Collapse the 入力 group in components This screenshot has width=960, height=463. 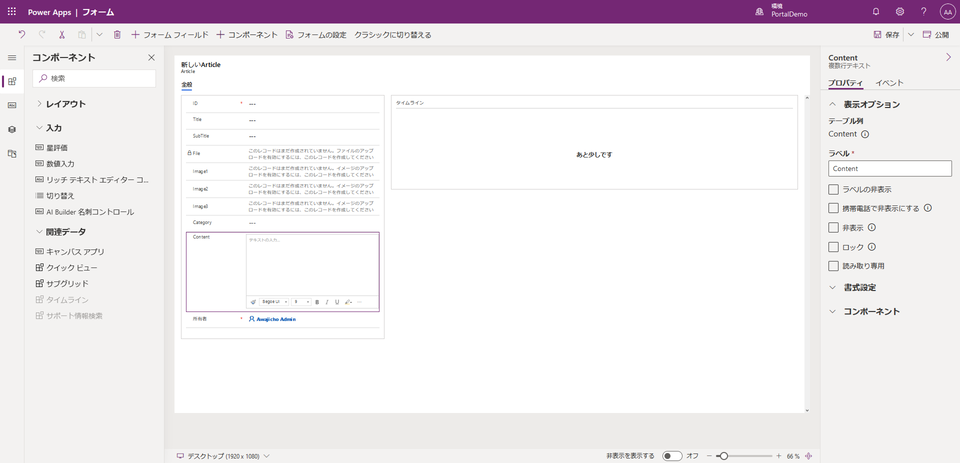[39, 128]
